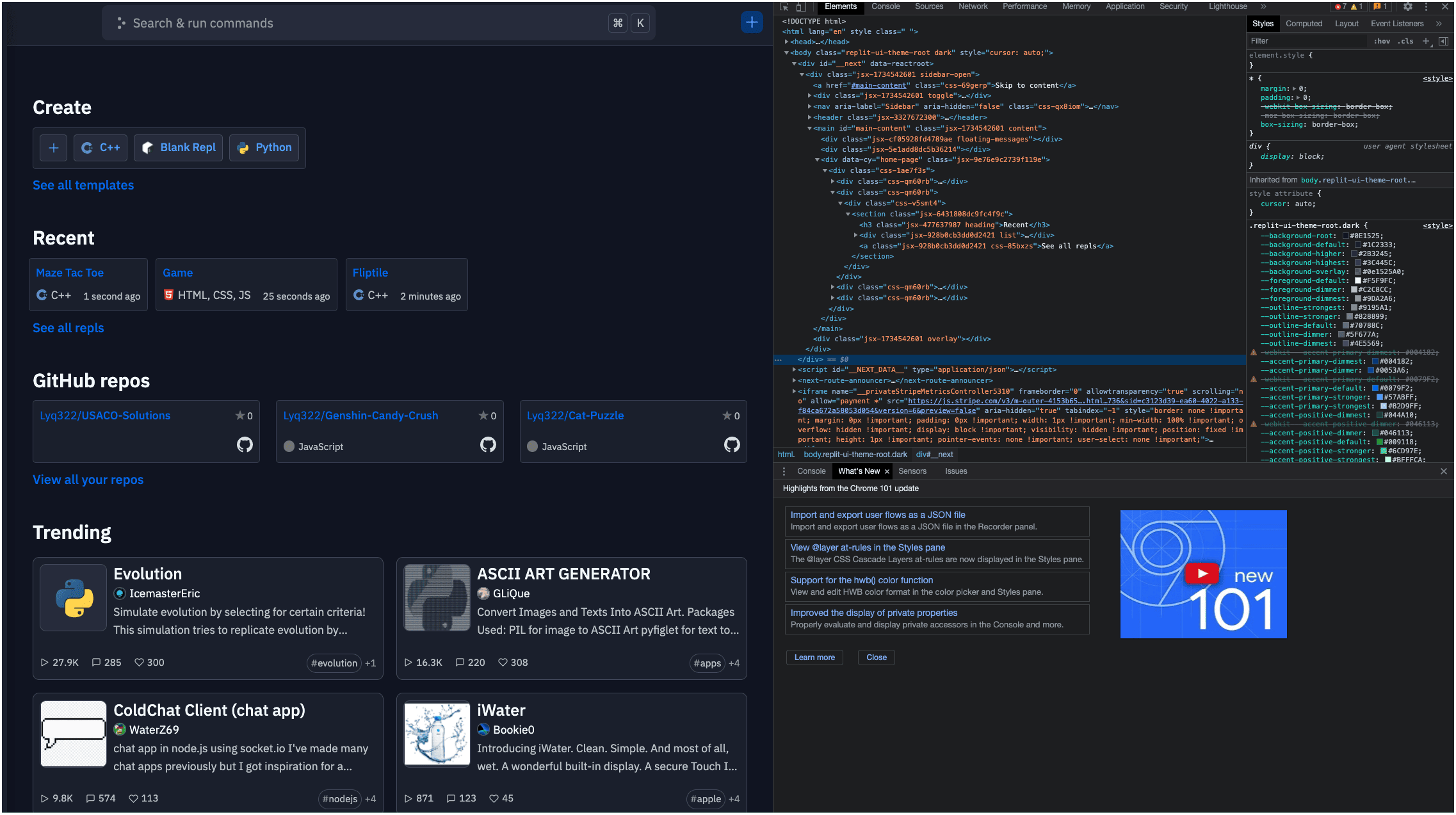This screenshot has width=1456, height=815.
Task: Click the #evolution tag on Evolution card
Action: 334,663
